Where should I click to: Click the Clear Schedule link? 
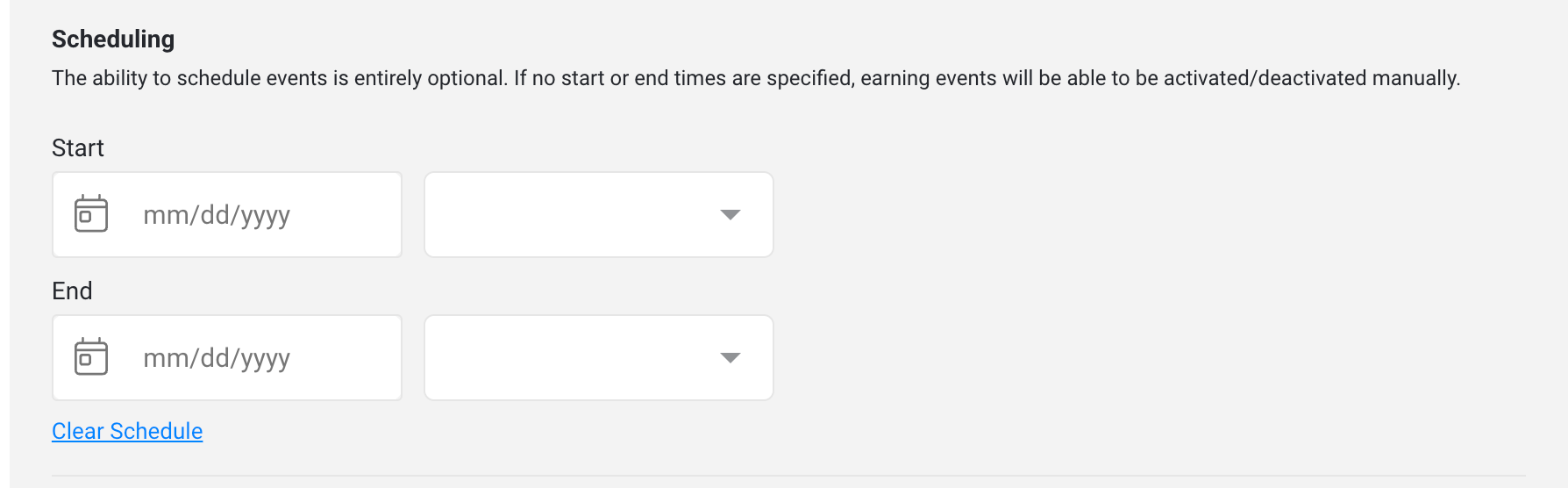(127, 431)
